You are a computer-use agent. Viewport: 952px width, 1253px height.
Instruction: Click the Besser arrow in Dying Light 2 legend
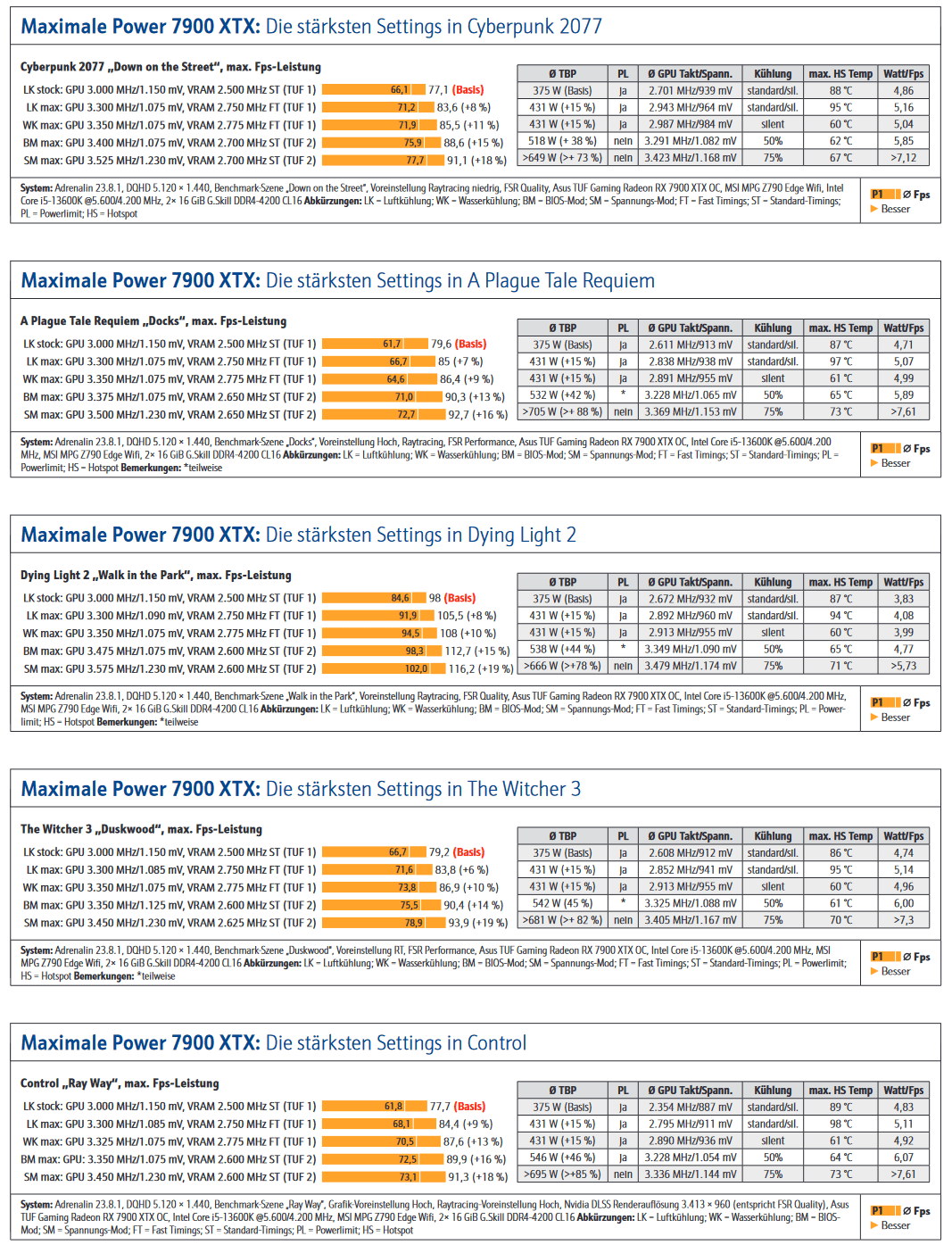874,718
